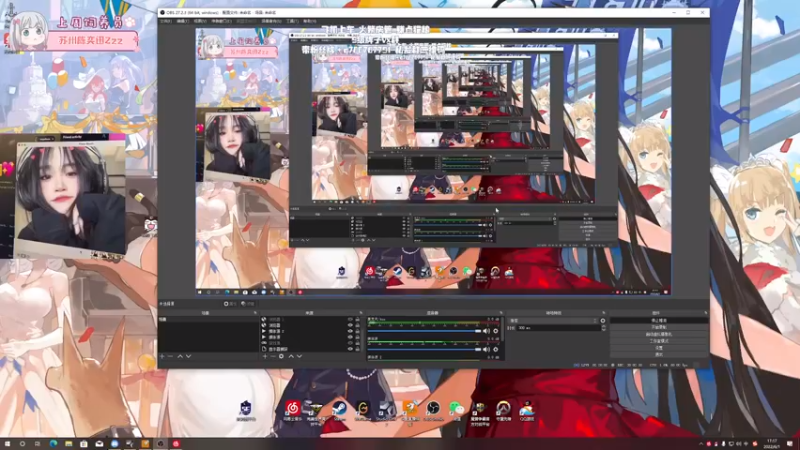Open the 帮助 menu

[309, 21]
